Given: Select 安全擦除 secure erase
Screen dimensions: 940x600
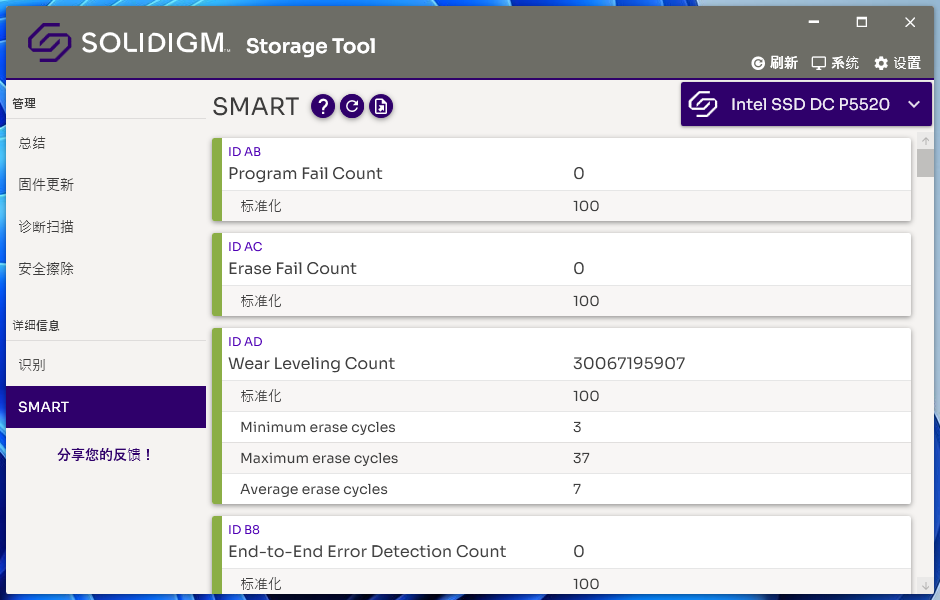Looking at the screenshot, I should pyautogui.click(x=46, y=269).
